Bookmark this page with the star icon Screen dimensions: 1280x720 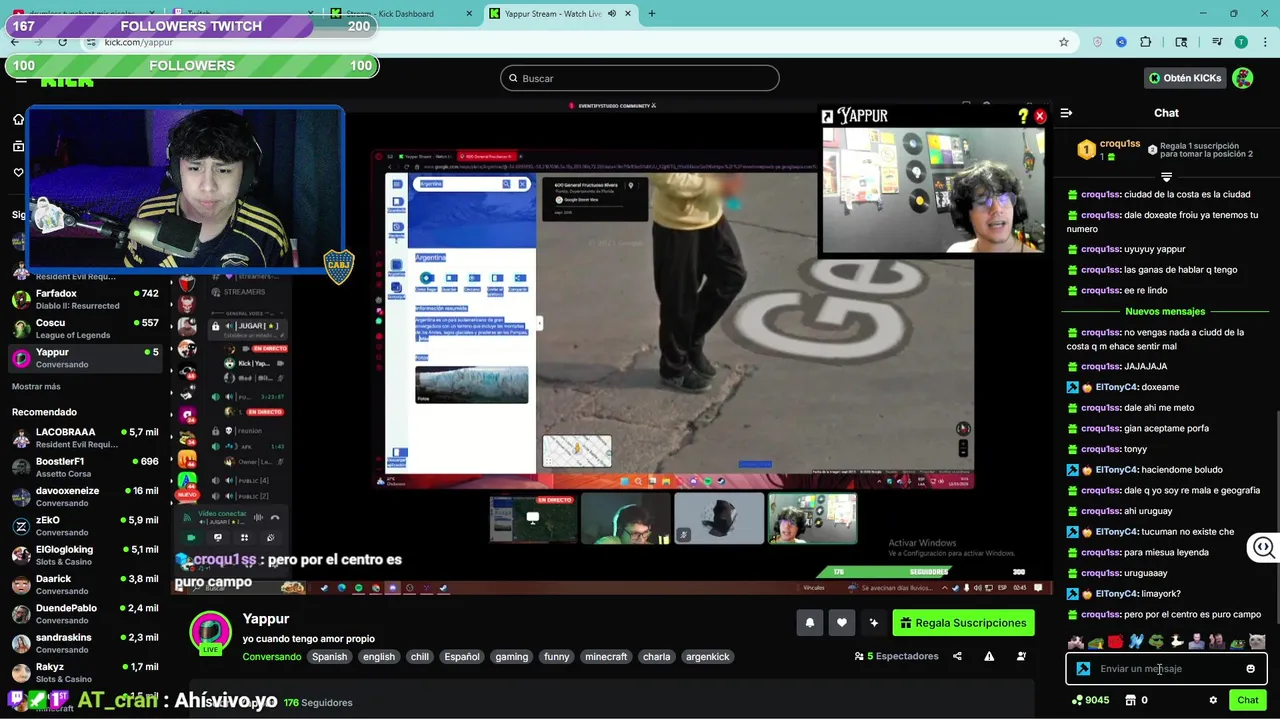coord(1064,42)
